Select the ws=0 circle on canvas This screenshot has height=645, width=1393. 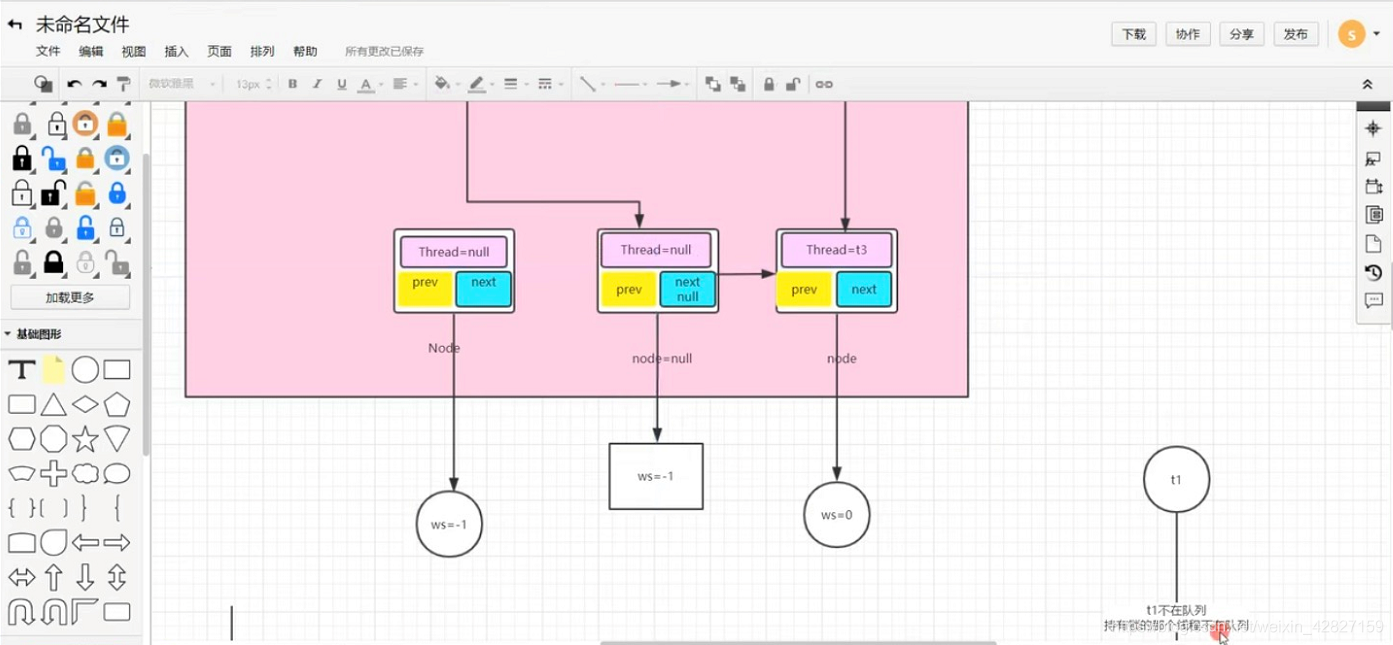837,515
